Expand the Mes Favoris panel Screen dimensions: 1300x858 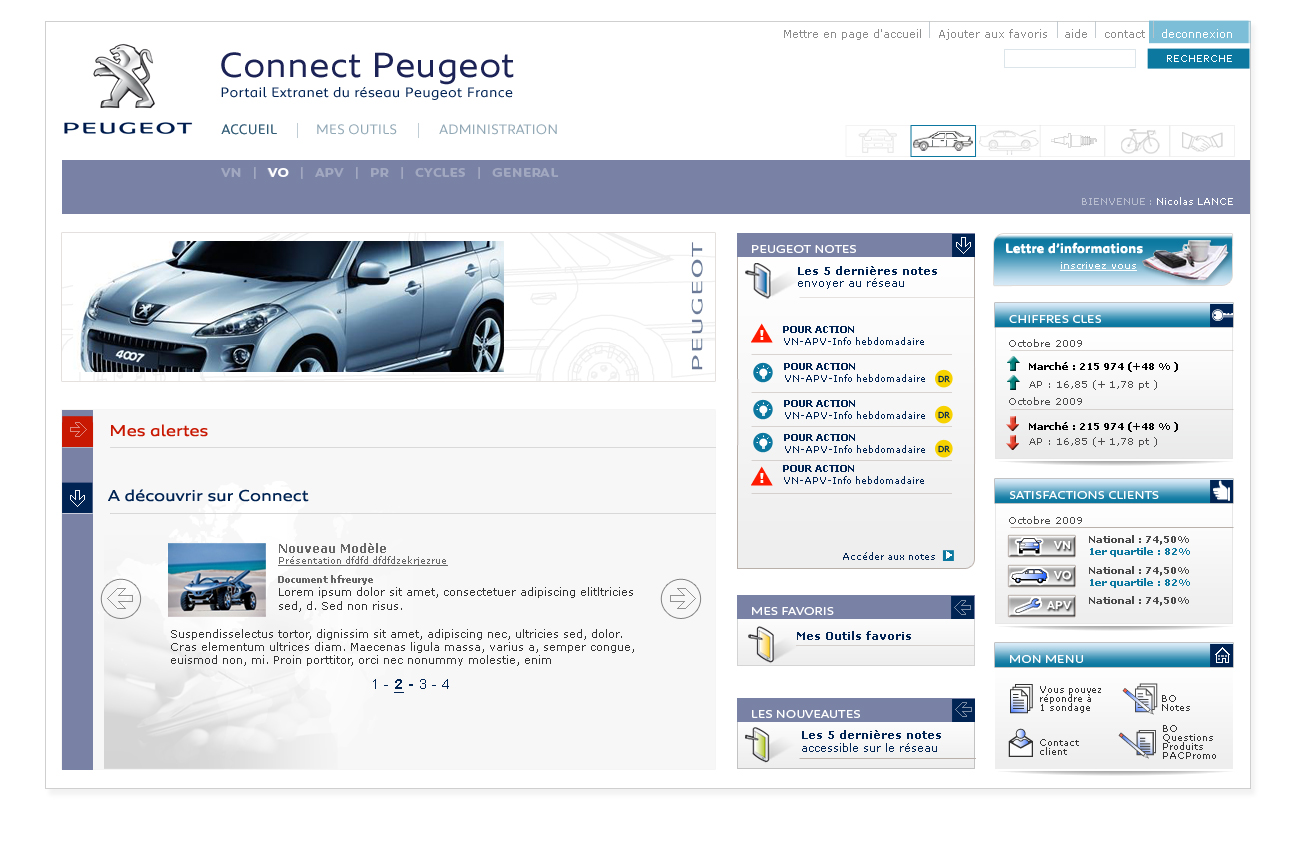963,607
